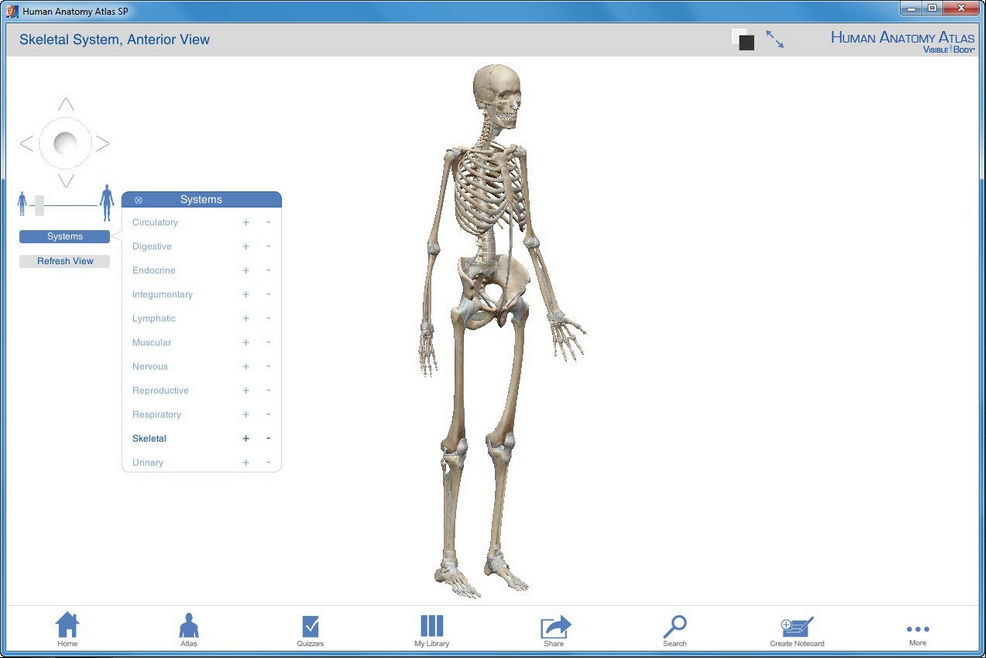Click the skeleton's skull in 3D view
986x658 pixels.
498,94
